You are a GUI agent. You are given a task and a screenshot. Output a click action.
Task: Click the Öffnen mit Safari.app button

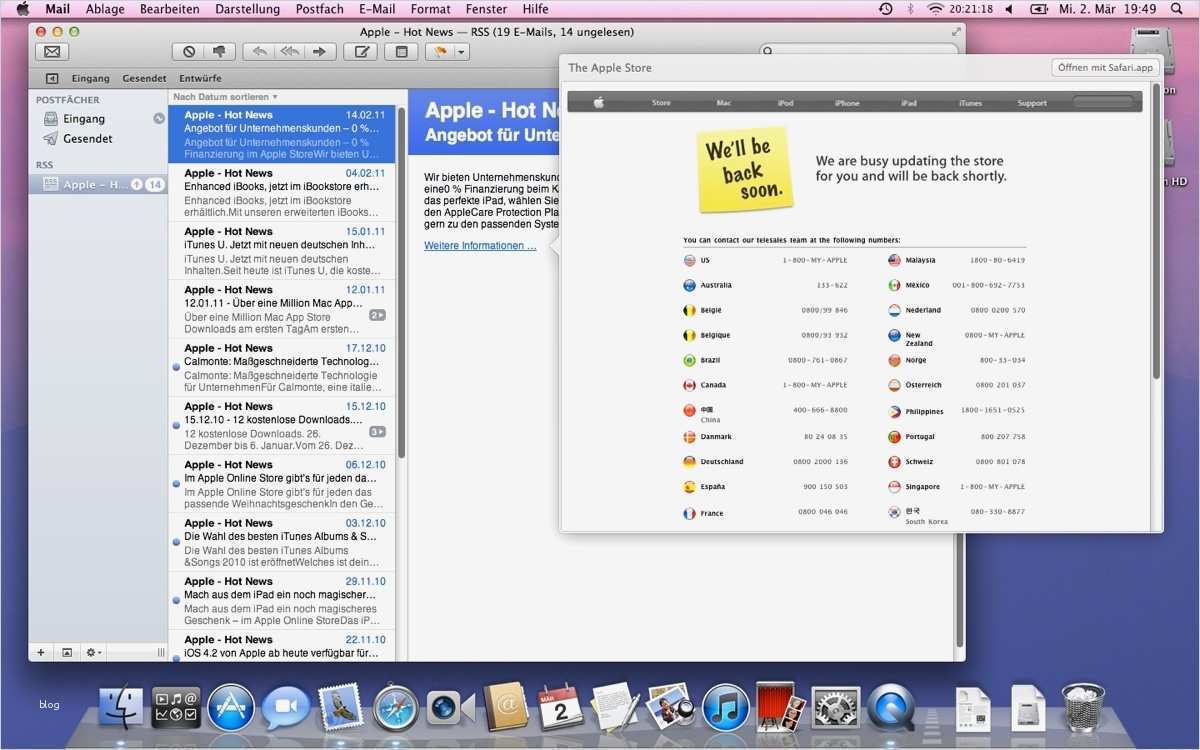pos(1104,67)
